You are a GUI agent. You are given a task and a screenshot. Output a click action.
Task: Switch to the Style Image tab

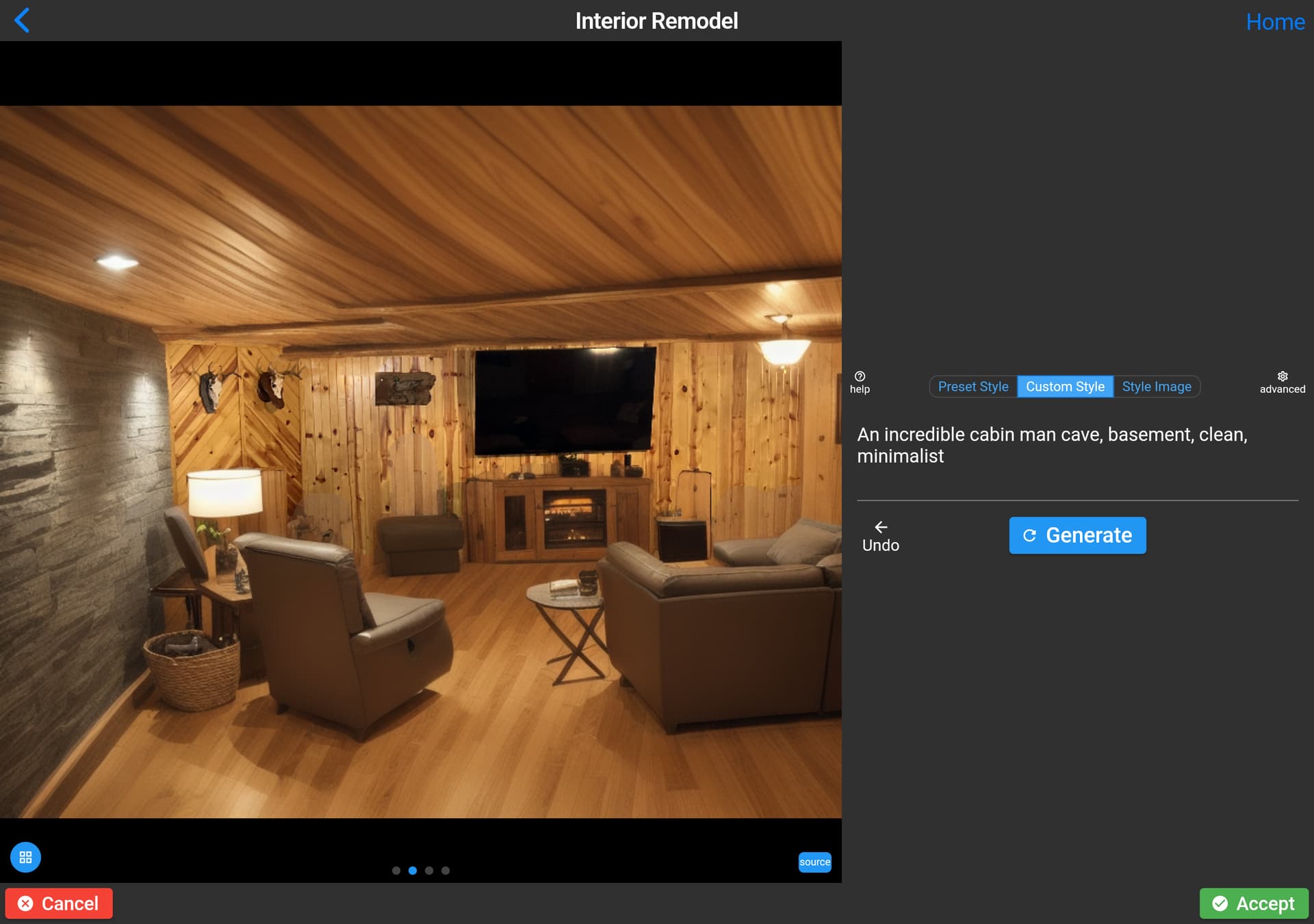[1157, 387]
